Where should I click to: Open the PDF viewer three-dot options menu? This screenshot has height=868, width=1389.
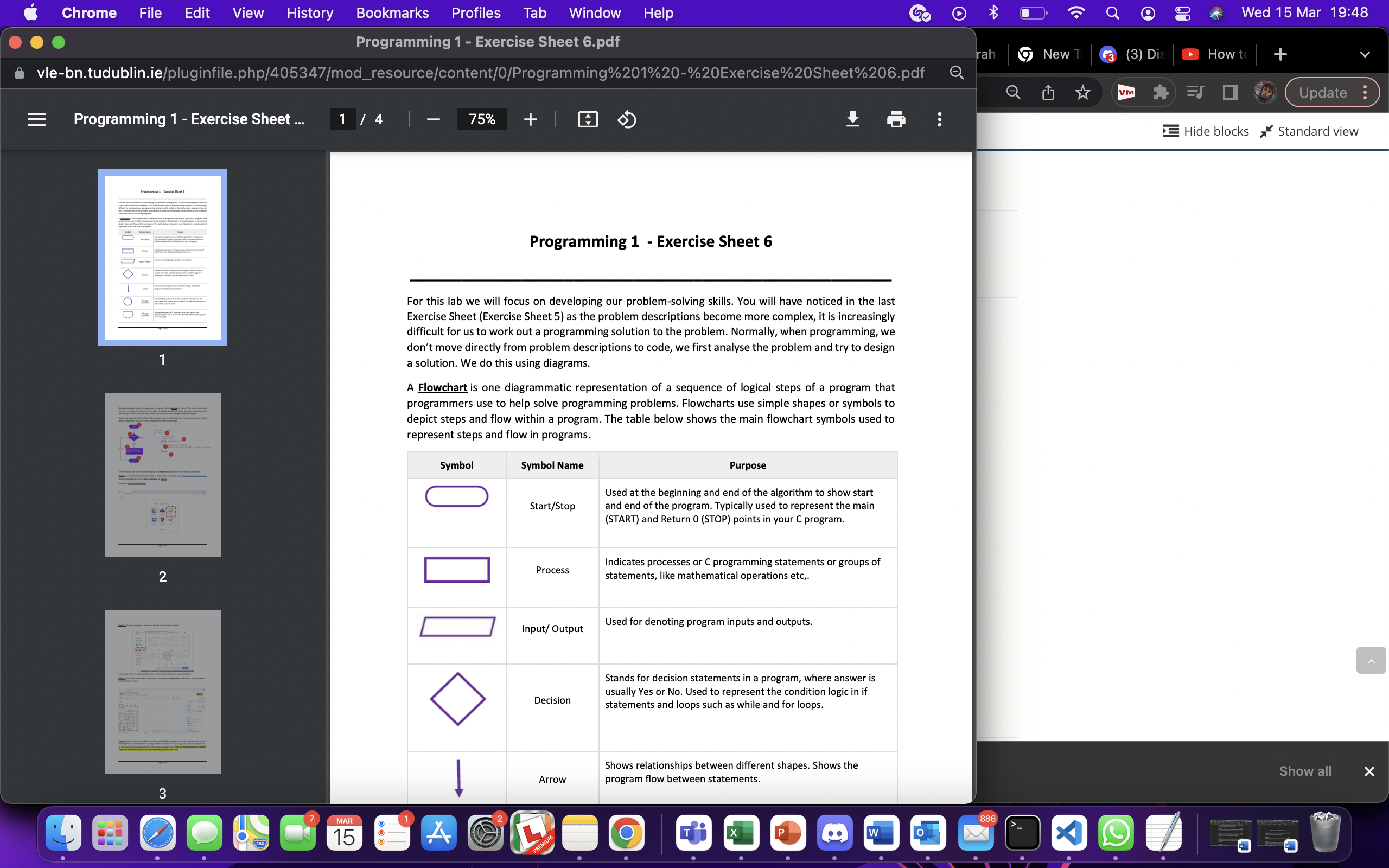(x=939, y=119)
